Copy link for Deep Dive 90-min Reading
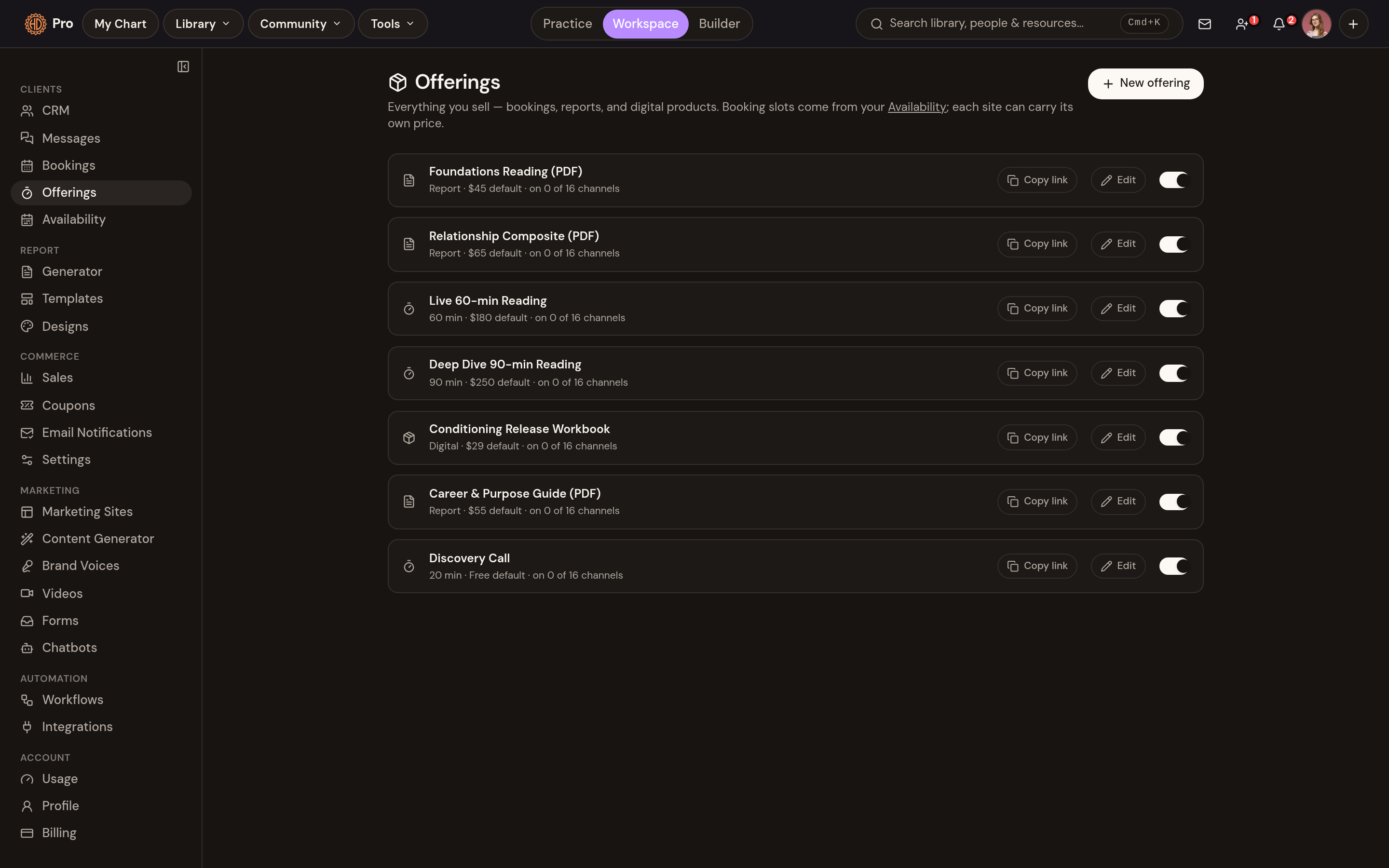Viewport: 1389px width, 868px height. click(1036, 373)
